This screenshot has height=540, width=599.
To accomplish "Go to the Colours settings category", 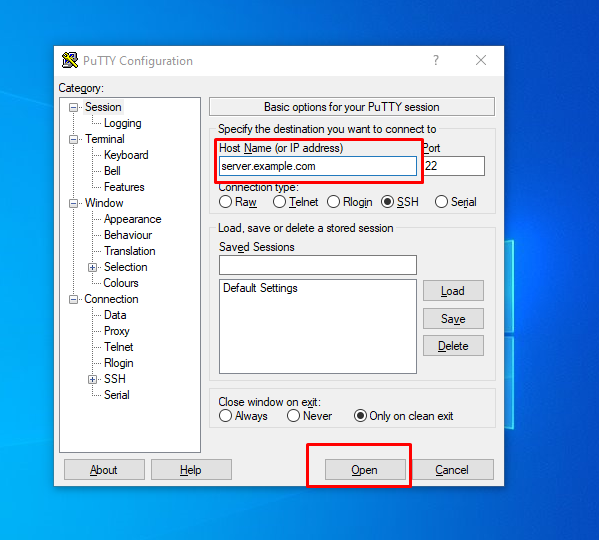I will tap(121, 283).
